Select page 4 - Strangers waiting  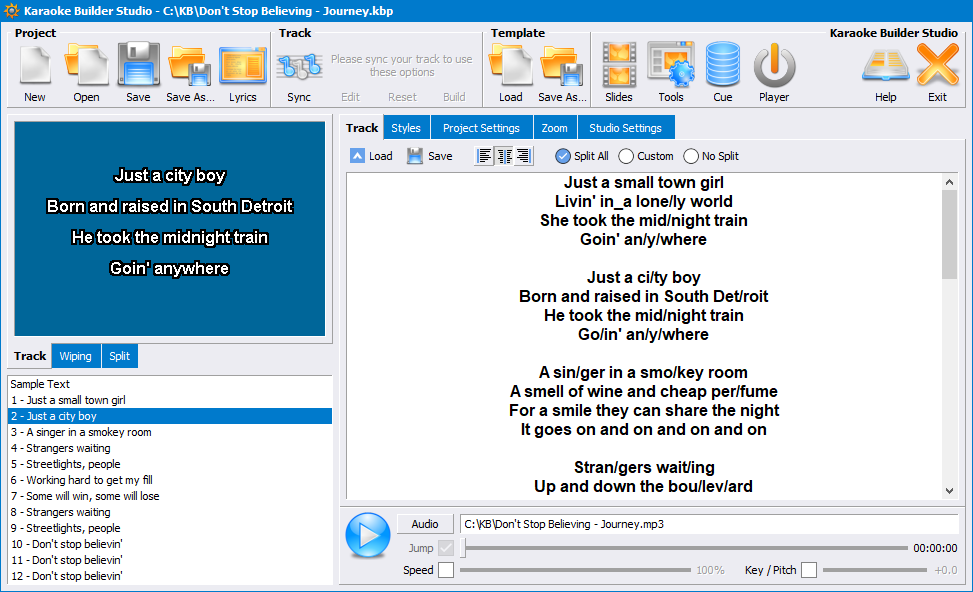coord(169,448)
